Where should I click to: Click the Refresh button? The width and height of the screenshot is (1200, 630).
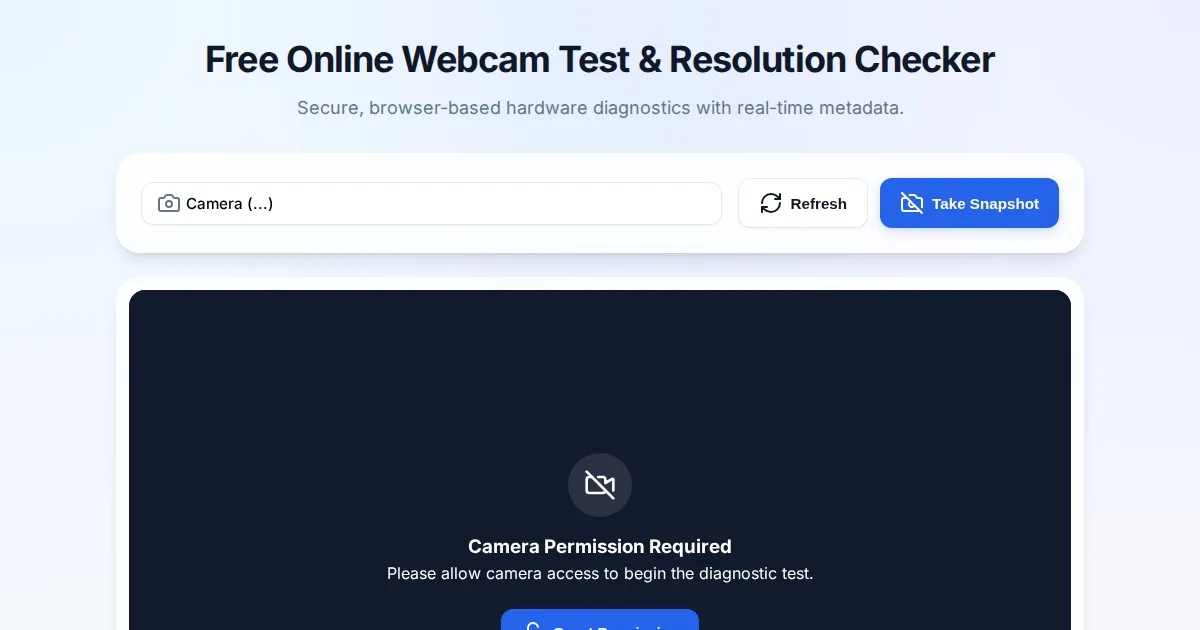click(x=803, y=203)
